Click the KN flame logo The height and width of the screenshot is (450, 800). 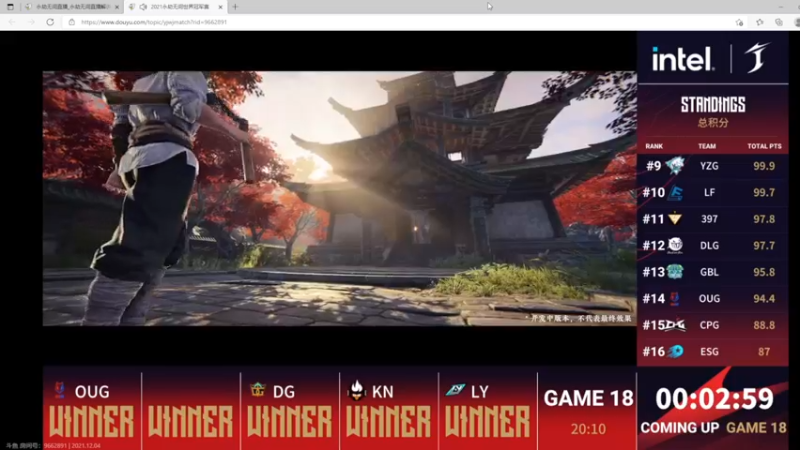click(x=357, y=390)
